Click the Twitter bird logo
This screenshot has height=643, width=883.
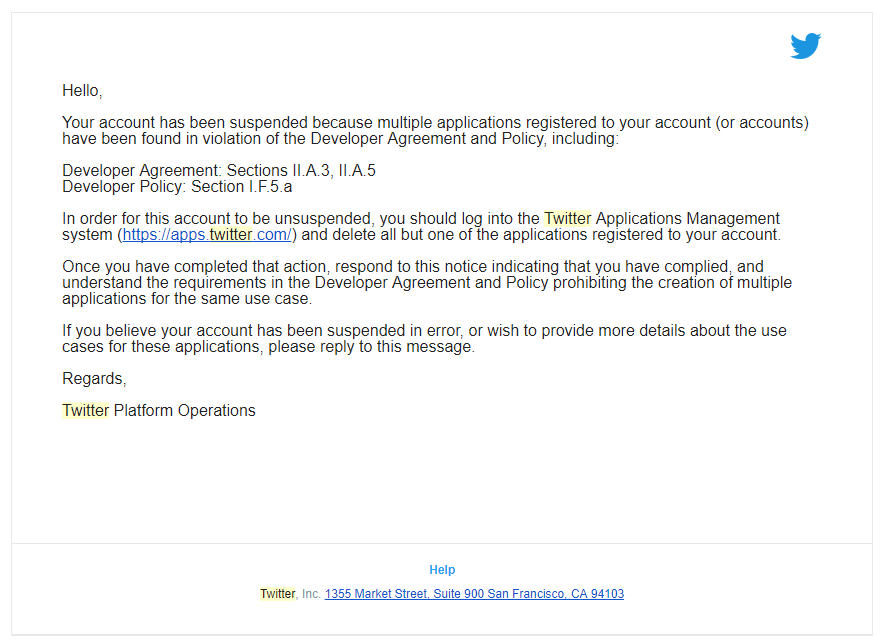coord(805,46)
